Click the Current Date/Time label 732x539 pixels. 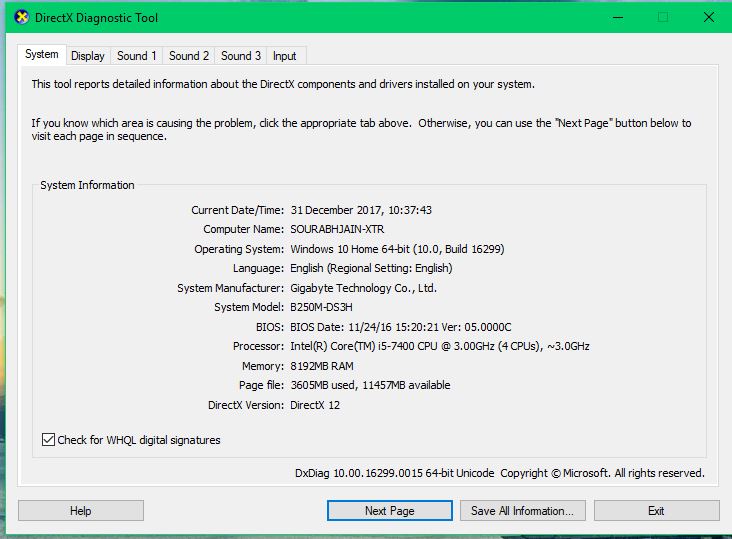(x=238, y=210)
